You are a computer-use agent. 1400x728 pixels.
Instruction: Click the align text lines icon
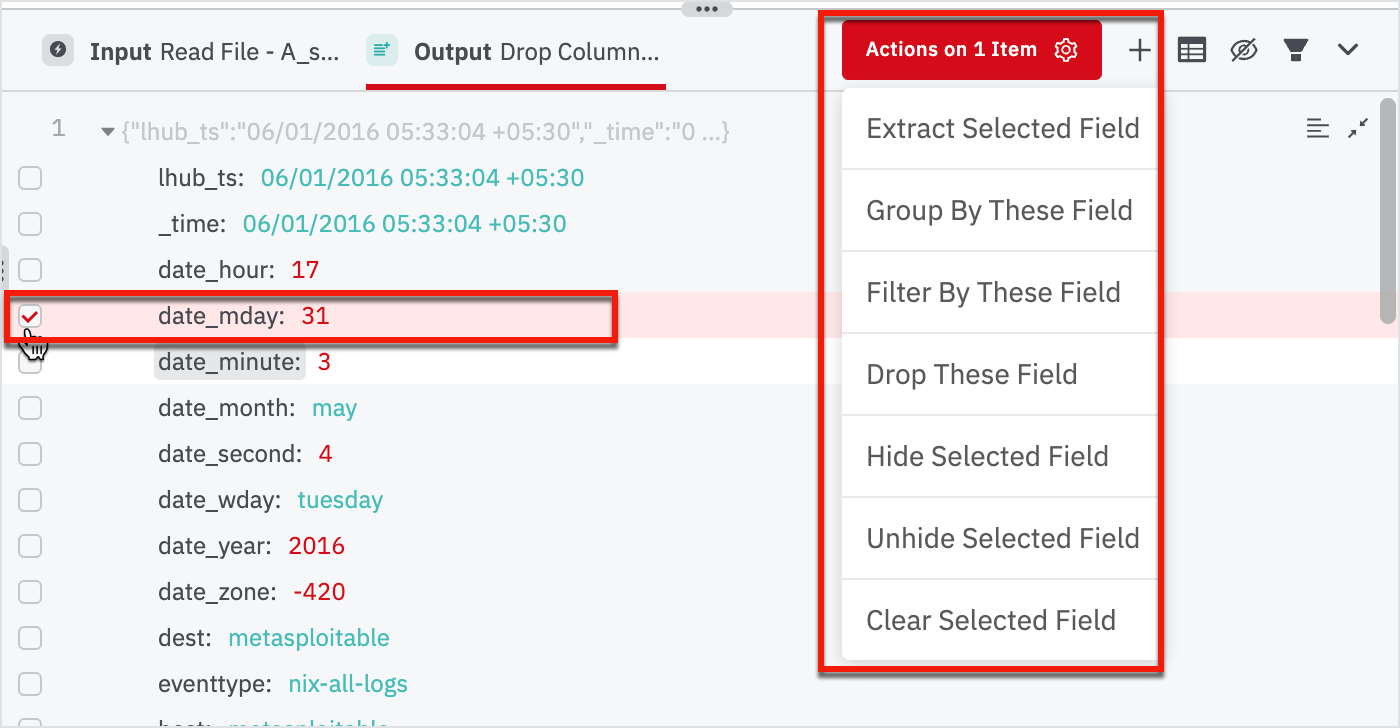[1318, 128]
